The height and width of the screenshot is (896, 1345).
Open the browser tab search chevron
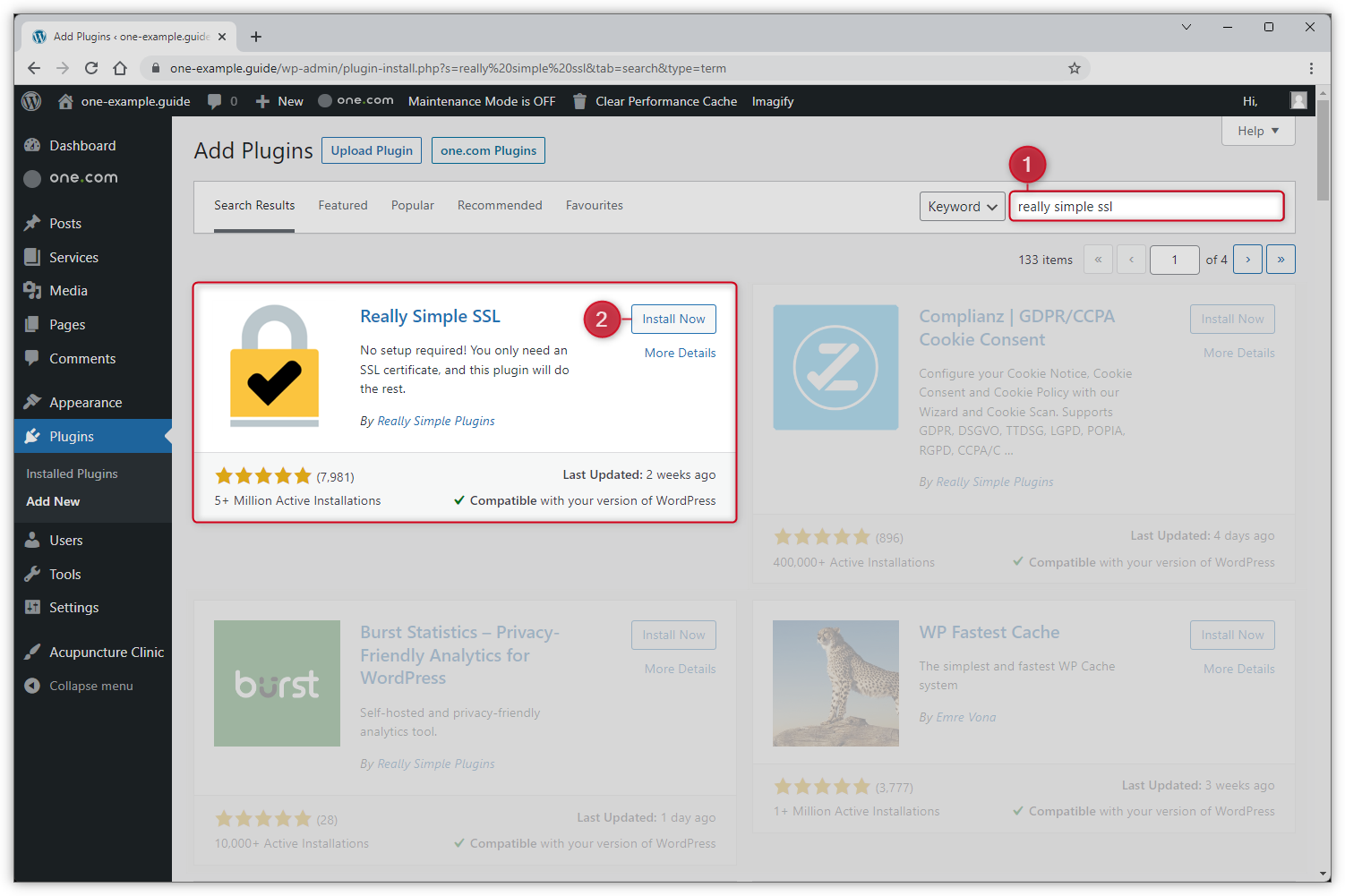(x=1187, y=27)
